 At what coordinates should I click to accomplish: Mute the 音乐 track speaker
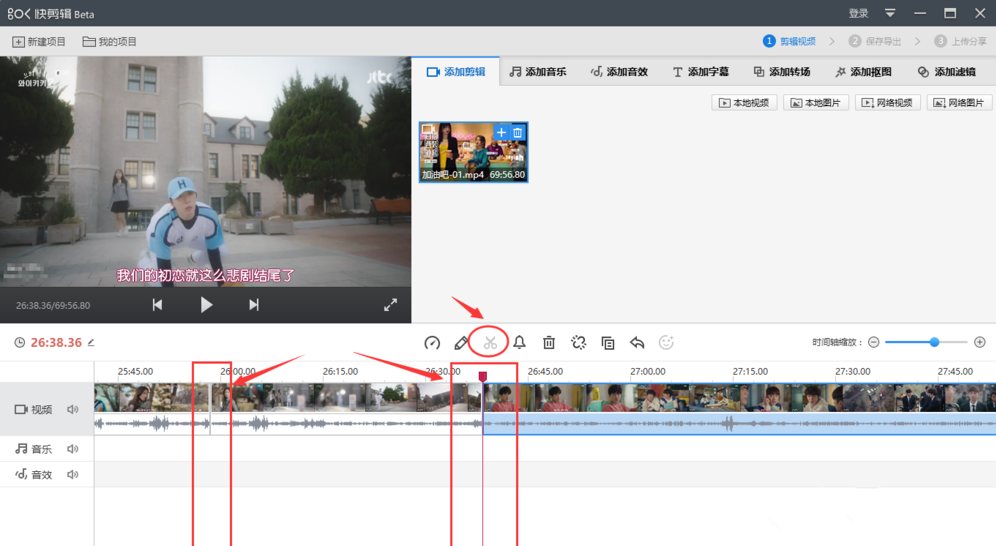tap(73, 449)
